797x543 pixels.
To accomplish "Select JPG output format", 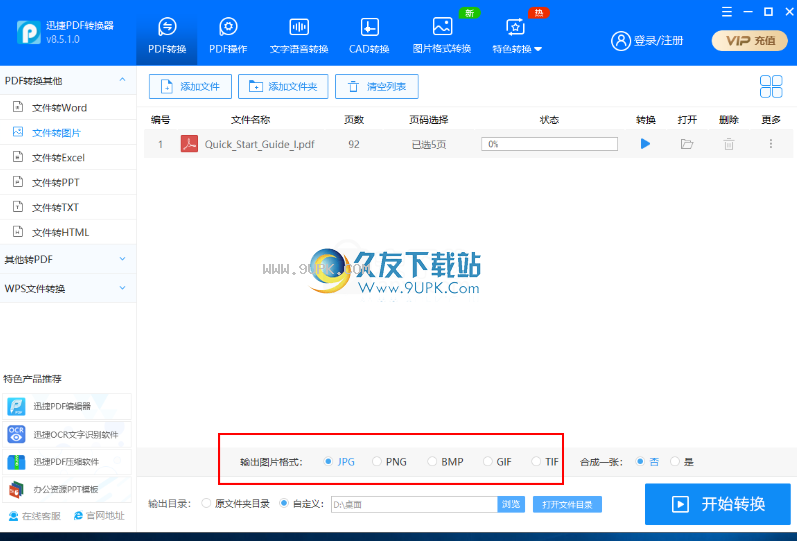I will point(339,462).
